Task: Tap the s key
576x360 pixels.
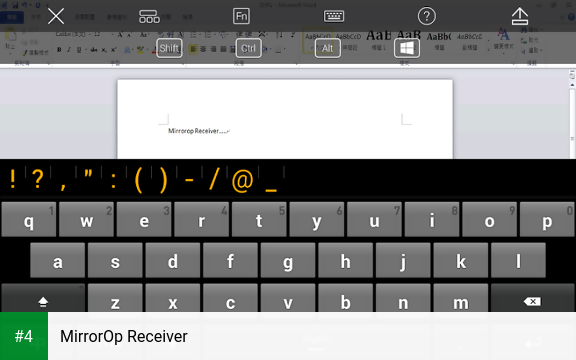Action: pos(115,260)
